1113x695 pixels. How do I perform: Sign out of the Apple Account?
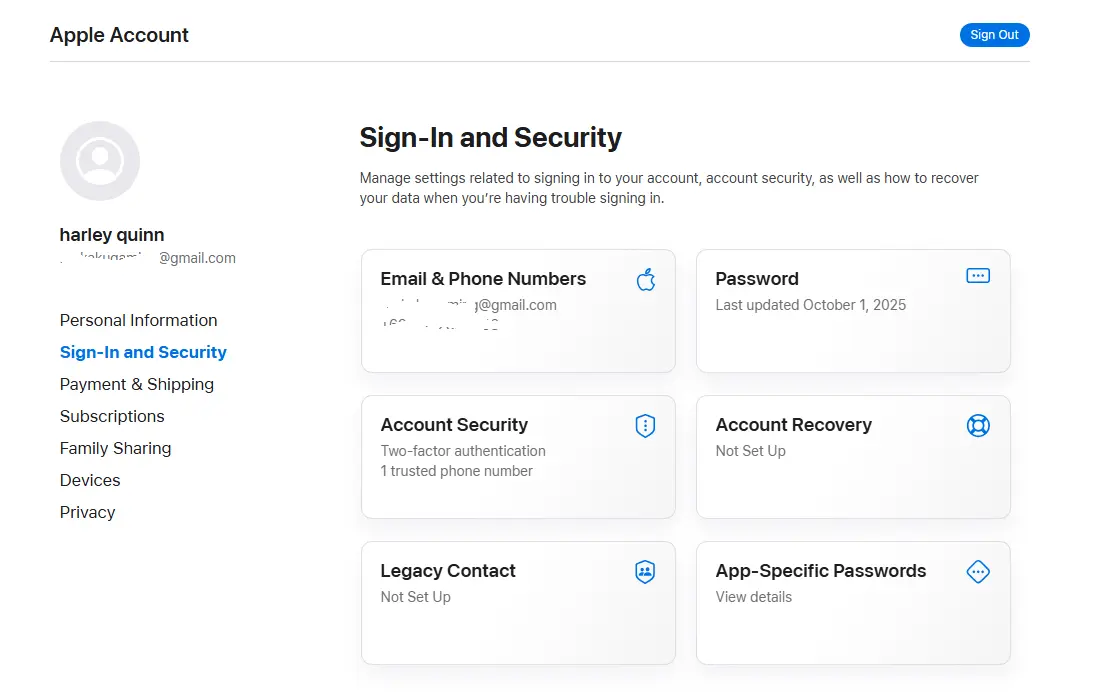(994, 35)
